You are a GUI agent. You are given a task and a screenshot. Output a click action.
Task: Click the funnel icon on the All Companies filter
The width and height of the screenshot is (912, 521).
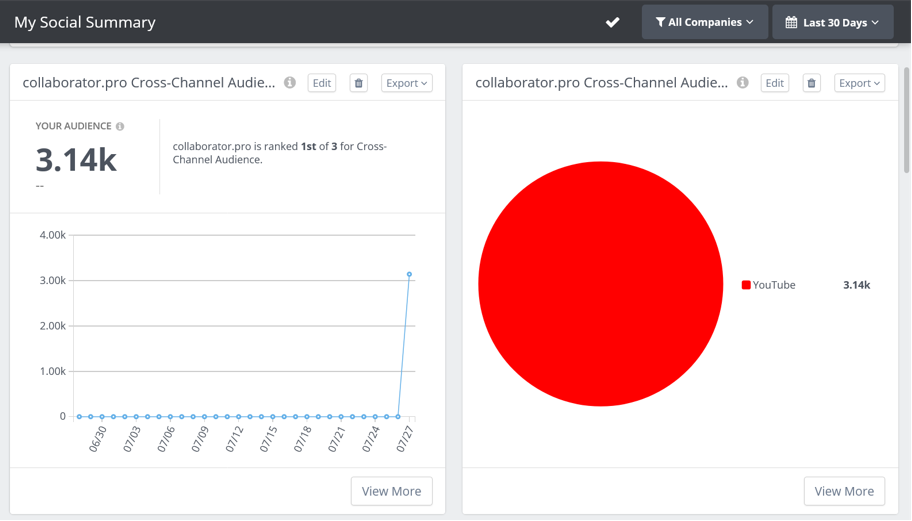click(660, 22)
